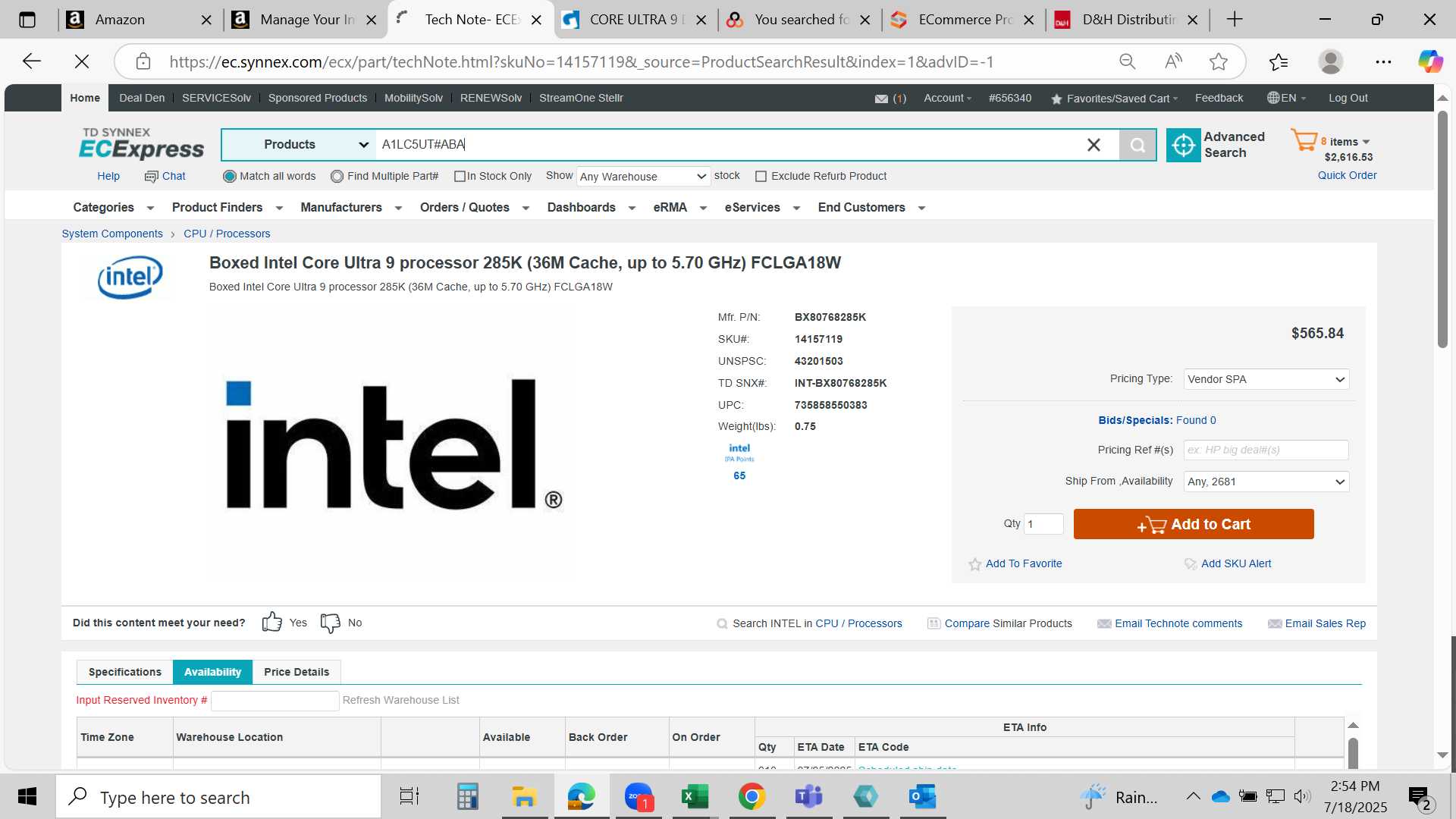This screenshot has height=819, width=1456.
Task: Open browser favorites list icon
Action: click(1279, 61)
